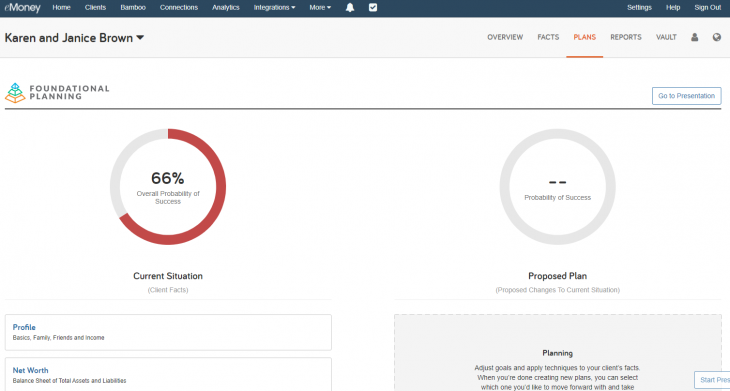The height and width of the screenshot is (391, 730).
Task: Open the Net Worth link
Action: [30, 371]
